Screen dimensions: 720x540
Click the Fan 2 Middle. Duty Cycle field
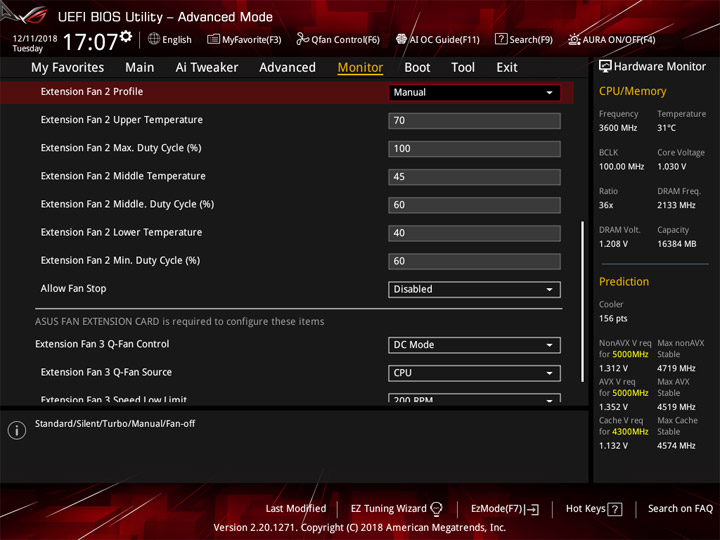[x=474, y=205]
